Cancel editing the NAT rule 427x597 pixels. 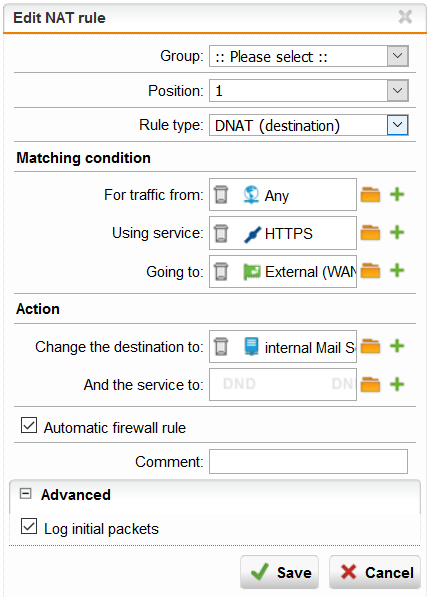tap(375, 572)
